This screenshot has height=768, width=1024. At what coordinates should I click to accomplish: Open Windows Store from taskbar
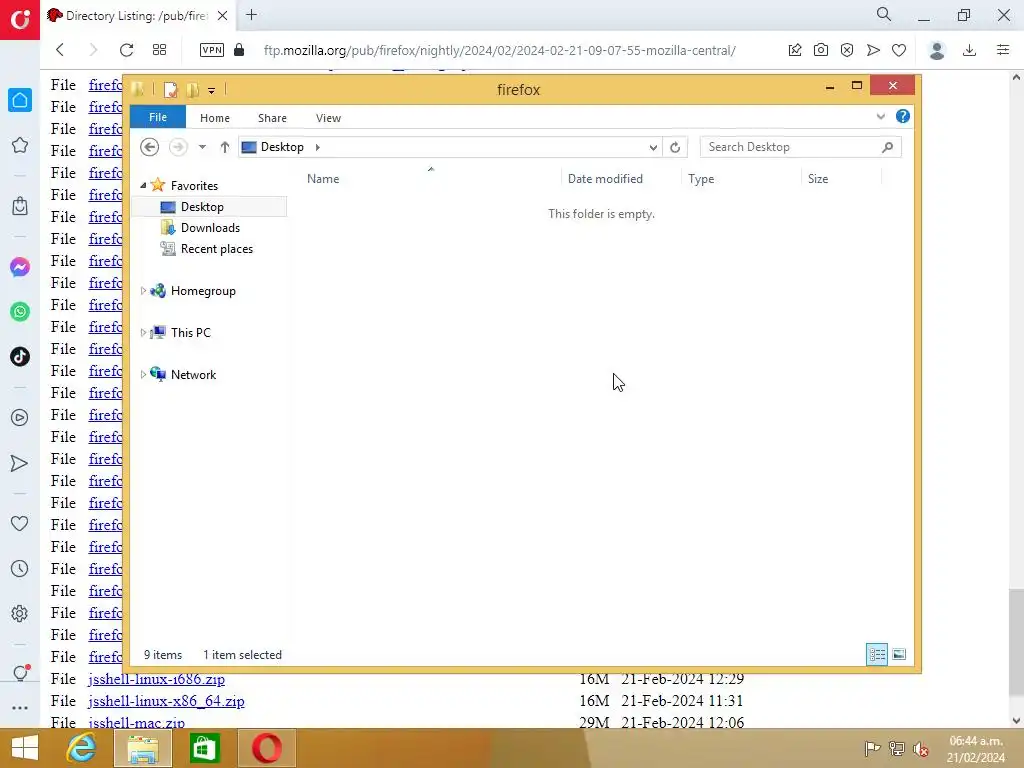tap(204, 748)
